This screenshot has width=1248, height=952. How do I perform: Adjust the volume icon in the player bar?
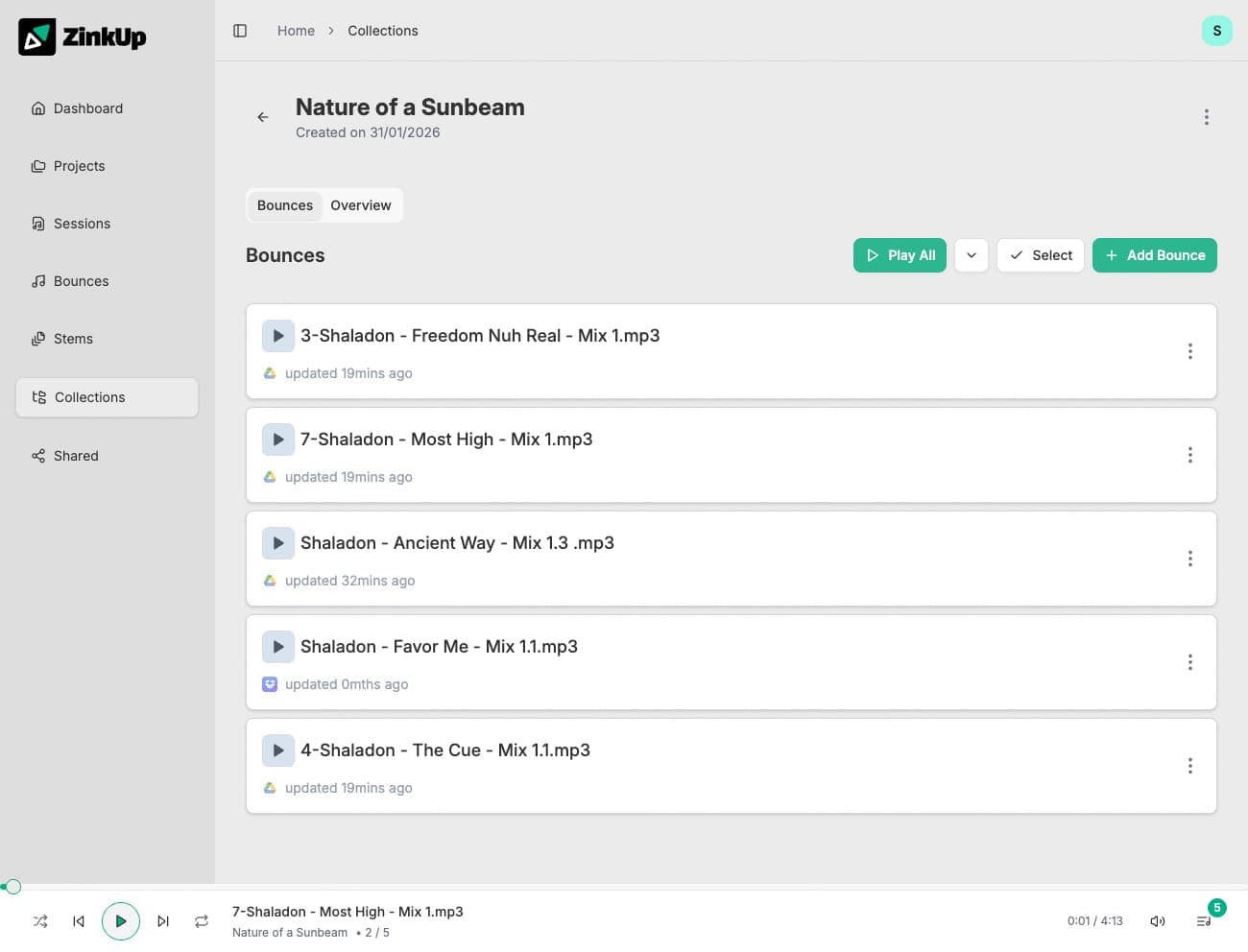(1158, 920)
